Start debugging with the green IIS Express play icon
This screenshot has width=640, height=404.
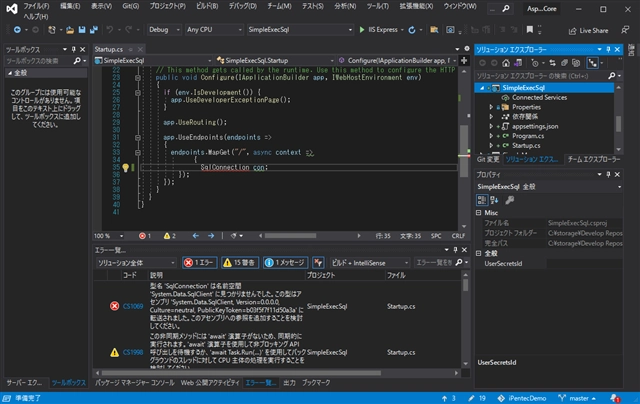362,30
